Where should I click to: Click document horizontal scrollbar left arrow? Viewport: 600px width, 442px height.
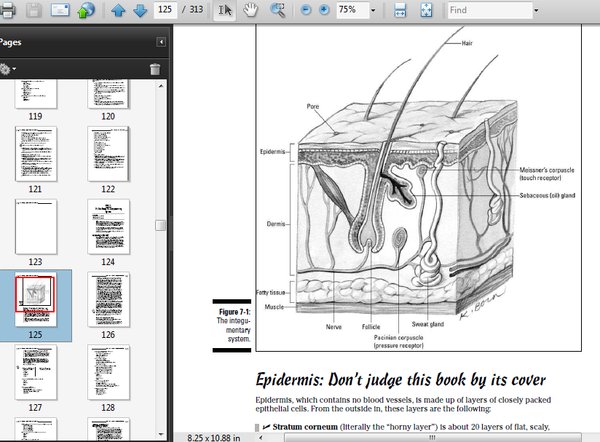tap(261, 437)
